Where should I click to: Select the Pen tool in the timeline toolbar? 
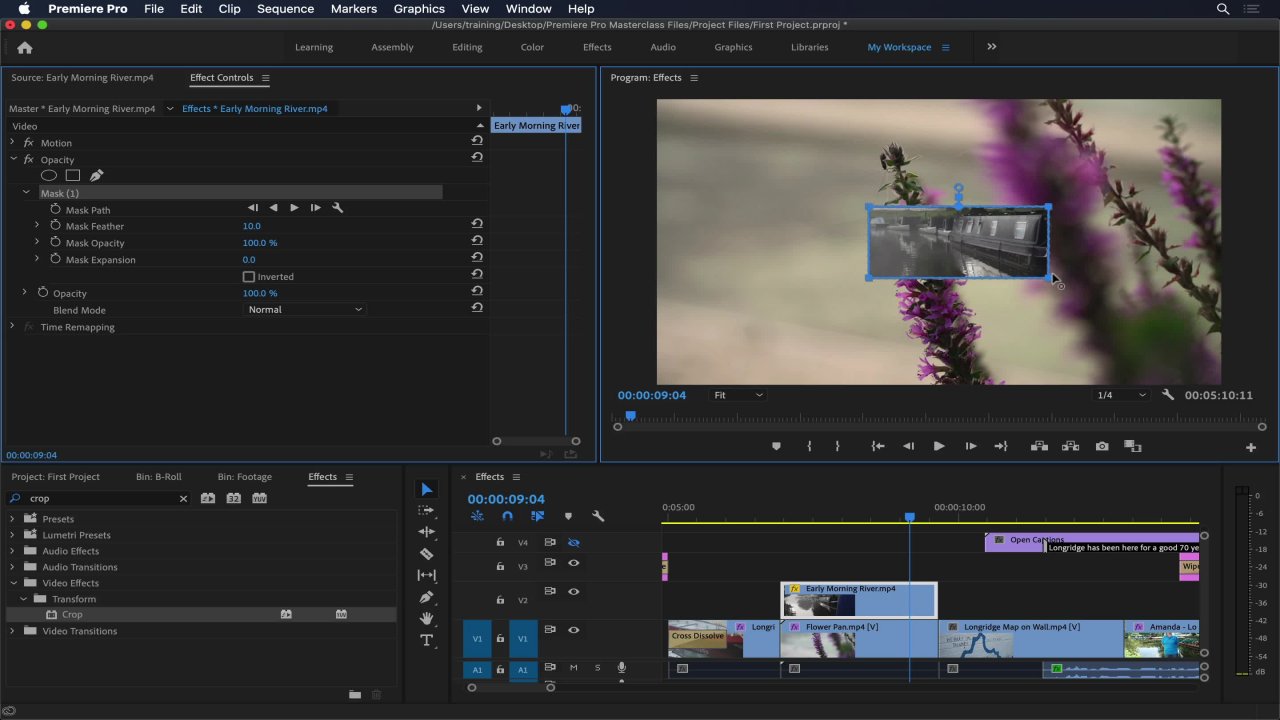pos(427,597)
